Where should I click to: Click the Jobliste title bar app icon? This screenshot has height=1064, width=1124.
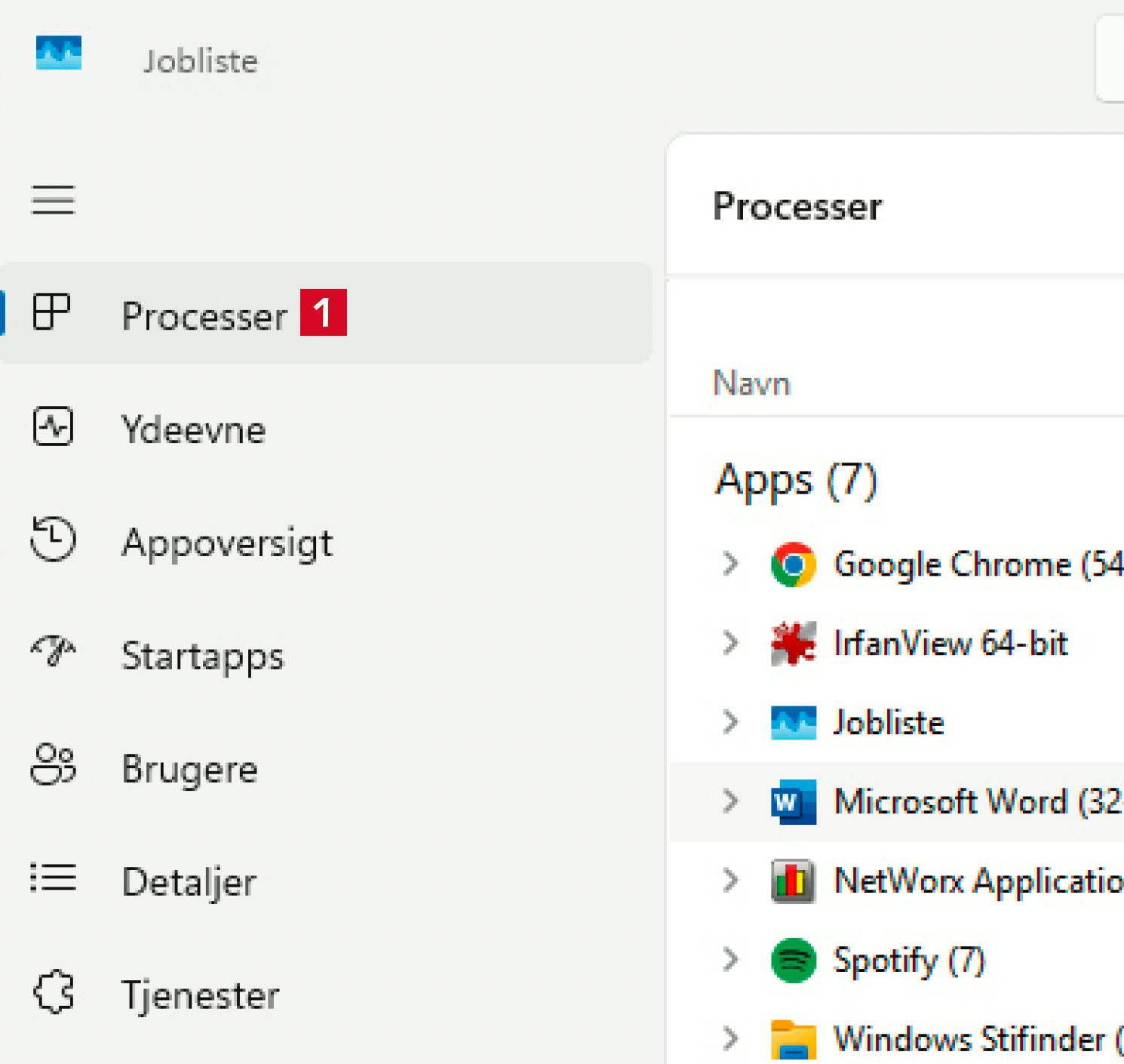point(59,54)
